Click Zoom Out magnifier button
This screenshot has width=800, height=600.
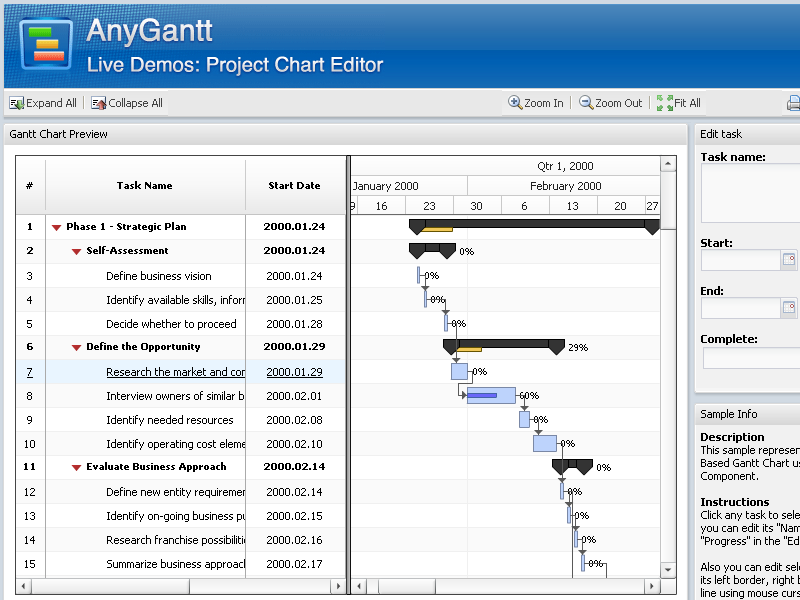(610, 103)
